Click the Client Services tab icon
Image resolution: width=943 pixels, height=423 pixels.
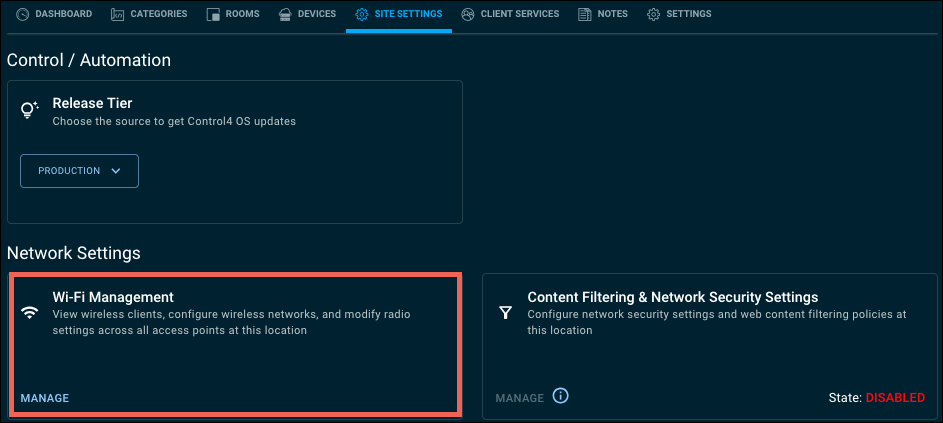(468, 15)
